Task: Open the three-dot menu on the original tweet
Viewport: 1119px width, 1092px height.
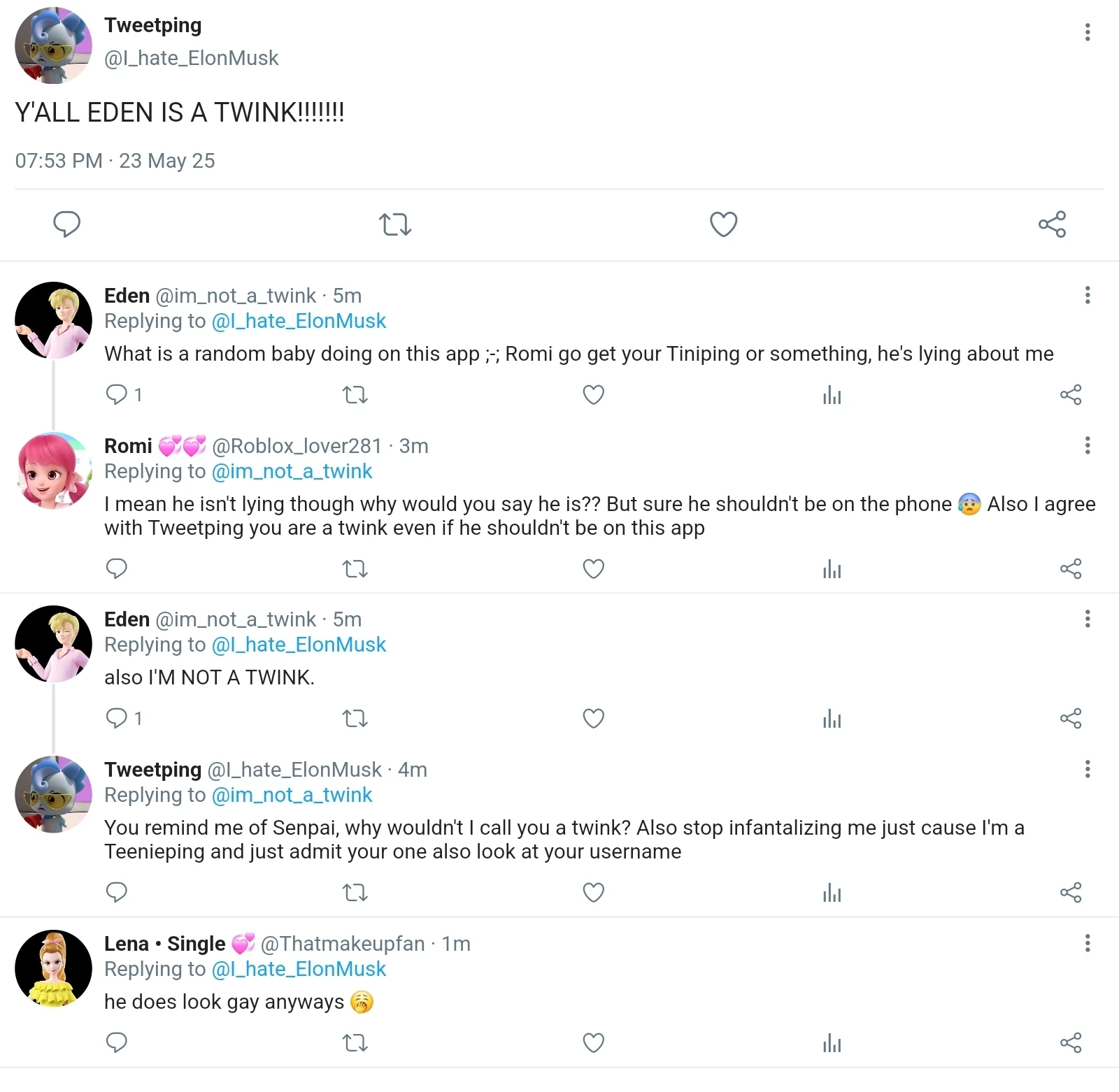Action: pos(1088,31)
